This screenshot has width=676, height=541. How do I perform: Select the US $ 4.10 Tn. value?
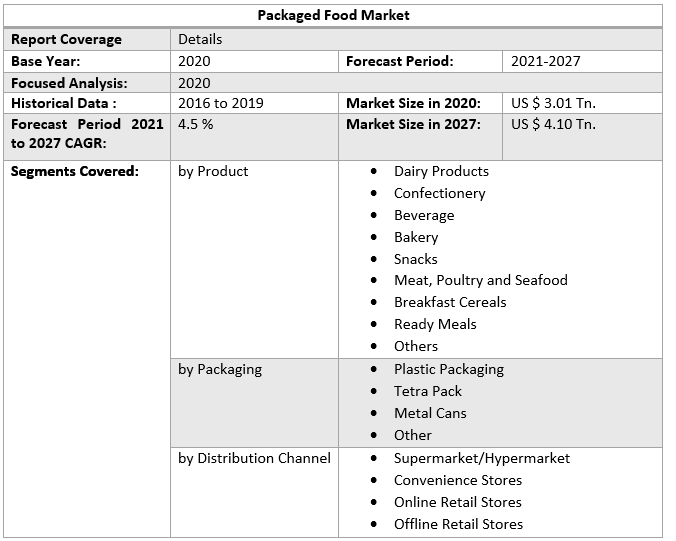click(553, 124)
